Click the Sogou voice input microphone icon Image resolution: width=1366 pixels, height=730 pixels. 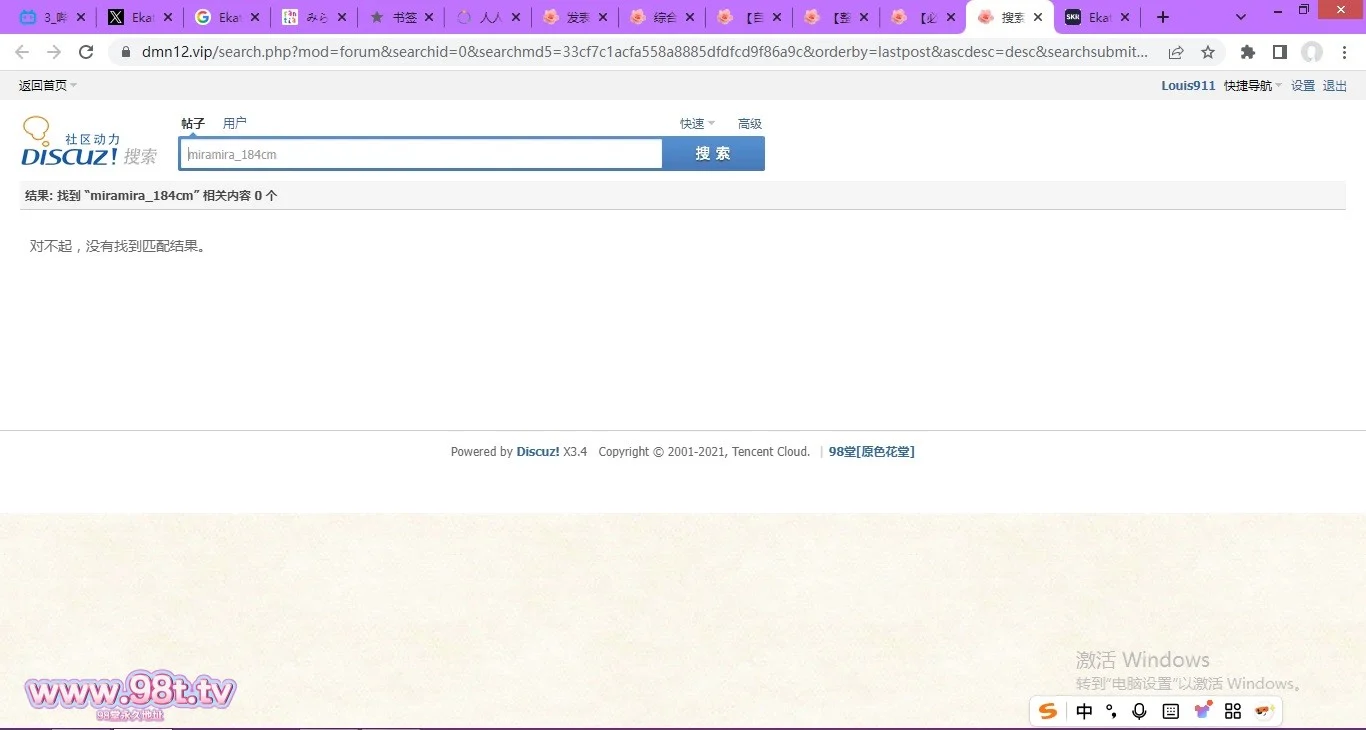[x=1139, y=711]
